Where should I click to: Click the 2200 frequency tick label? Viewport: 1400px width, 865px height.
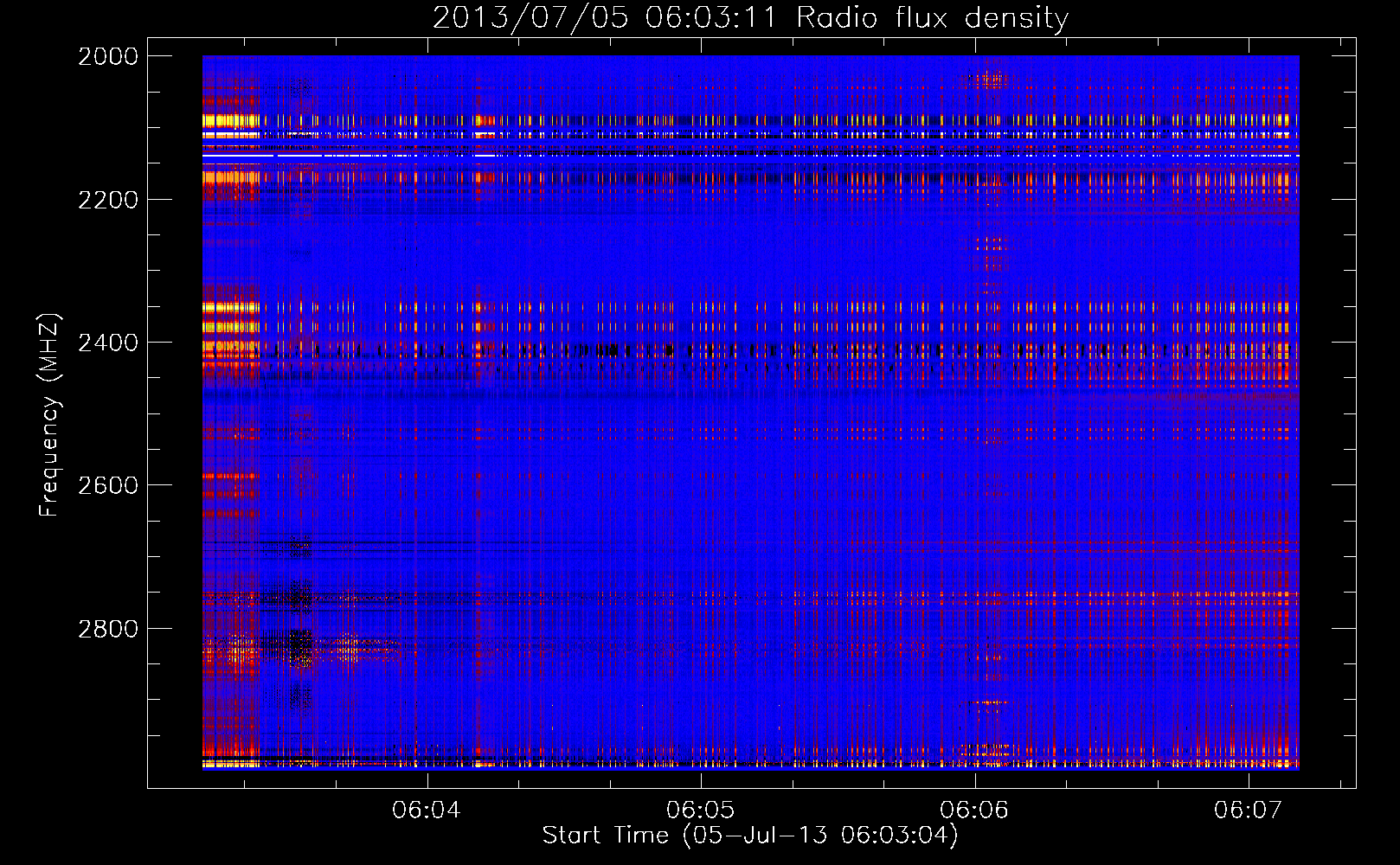coord(108,200)
